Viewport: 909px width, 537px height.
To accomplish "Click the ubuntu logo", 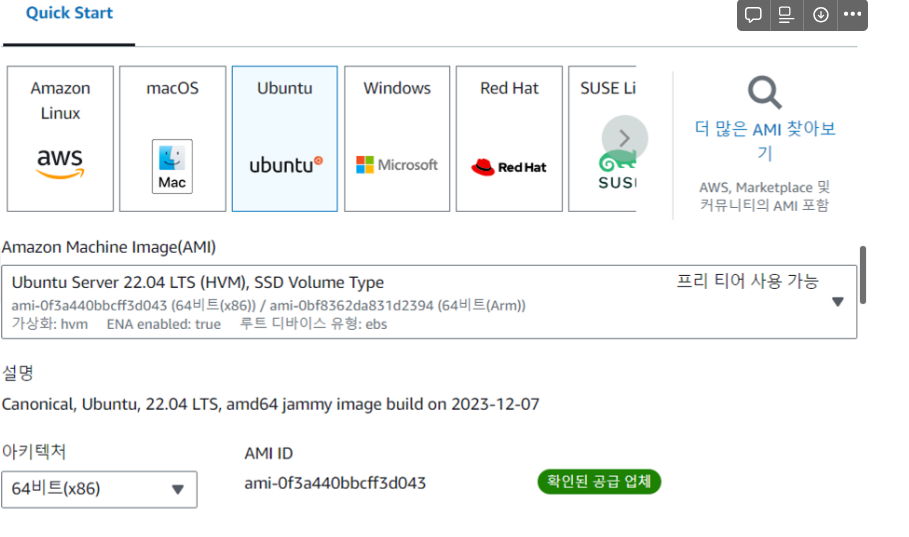I will tap(286, 165).
